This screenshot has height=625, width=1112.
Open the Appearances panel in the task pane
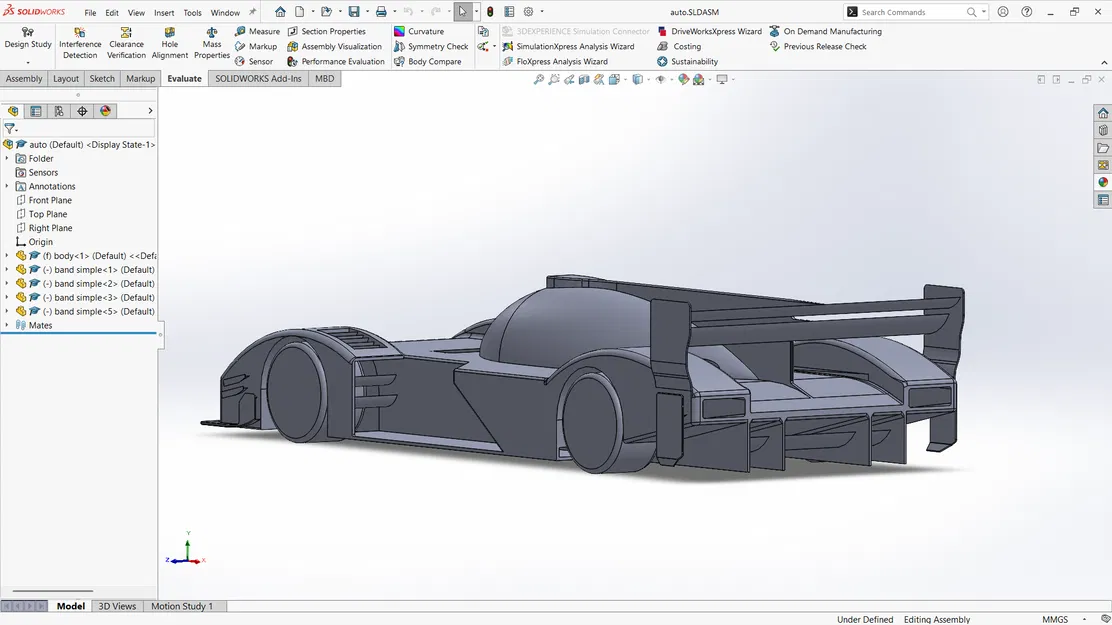coord(1103,182)
